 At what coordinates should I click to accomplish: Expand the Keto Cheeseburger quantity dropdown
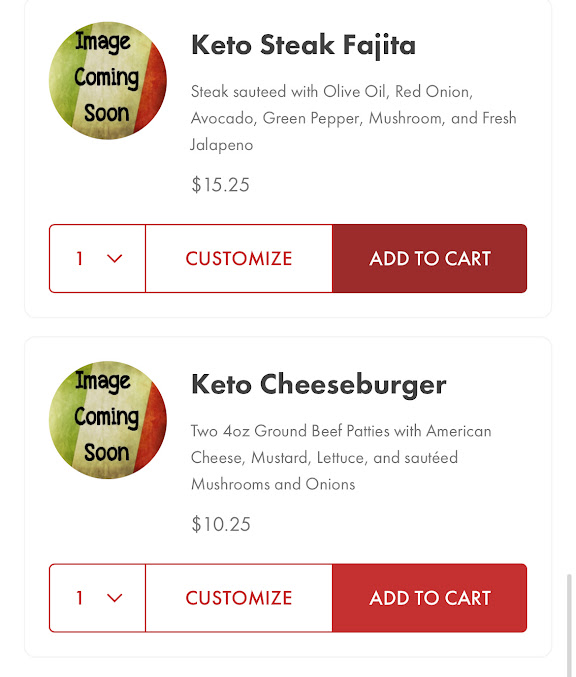coord(98,598)
